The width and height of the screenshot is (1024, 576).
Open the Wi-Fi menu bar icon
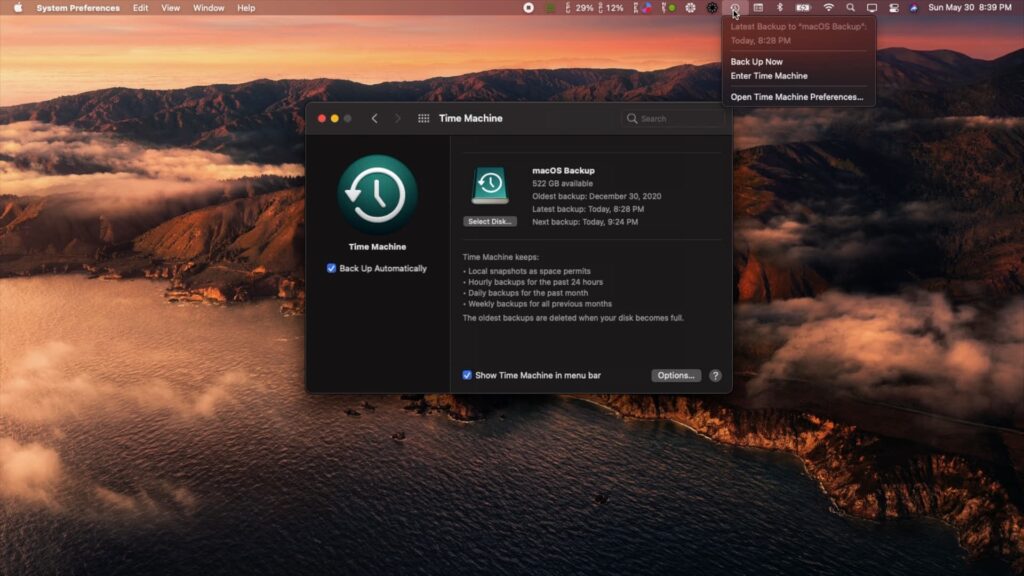(828, 8)
